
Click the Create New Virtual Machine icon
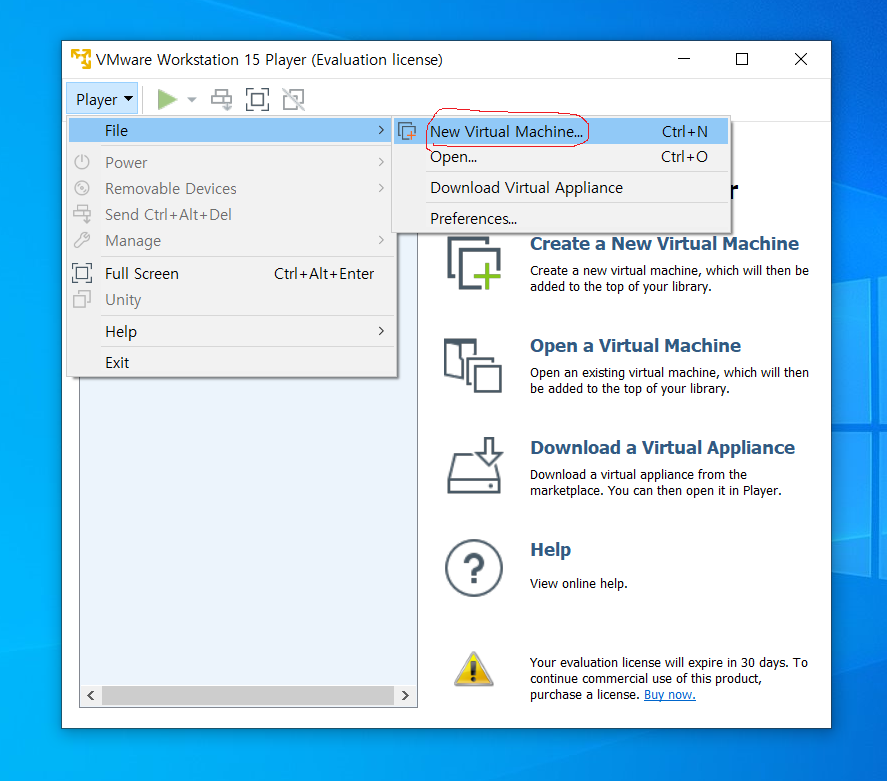[474, 263]
